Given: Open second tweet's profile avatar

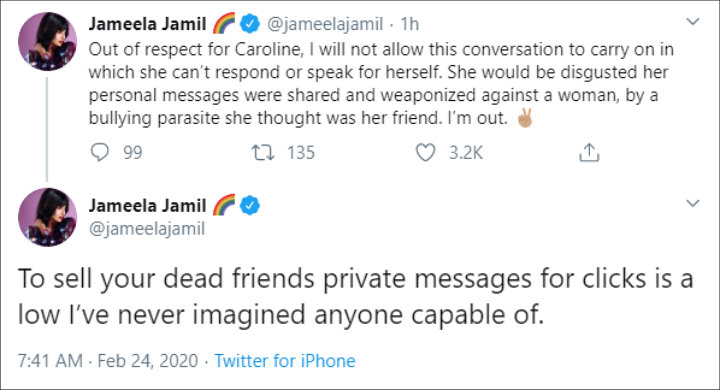Looking at the screenshot, I should [47, 217].
